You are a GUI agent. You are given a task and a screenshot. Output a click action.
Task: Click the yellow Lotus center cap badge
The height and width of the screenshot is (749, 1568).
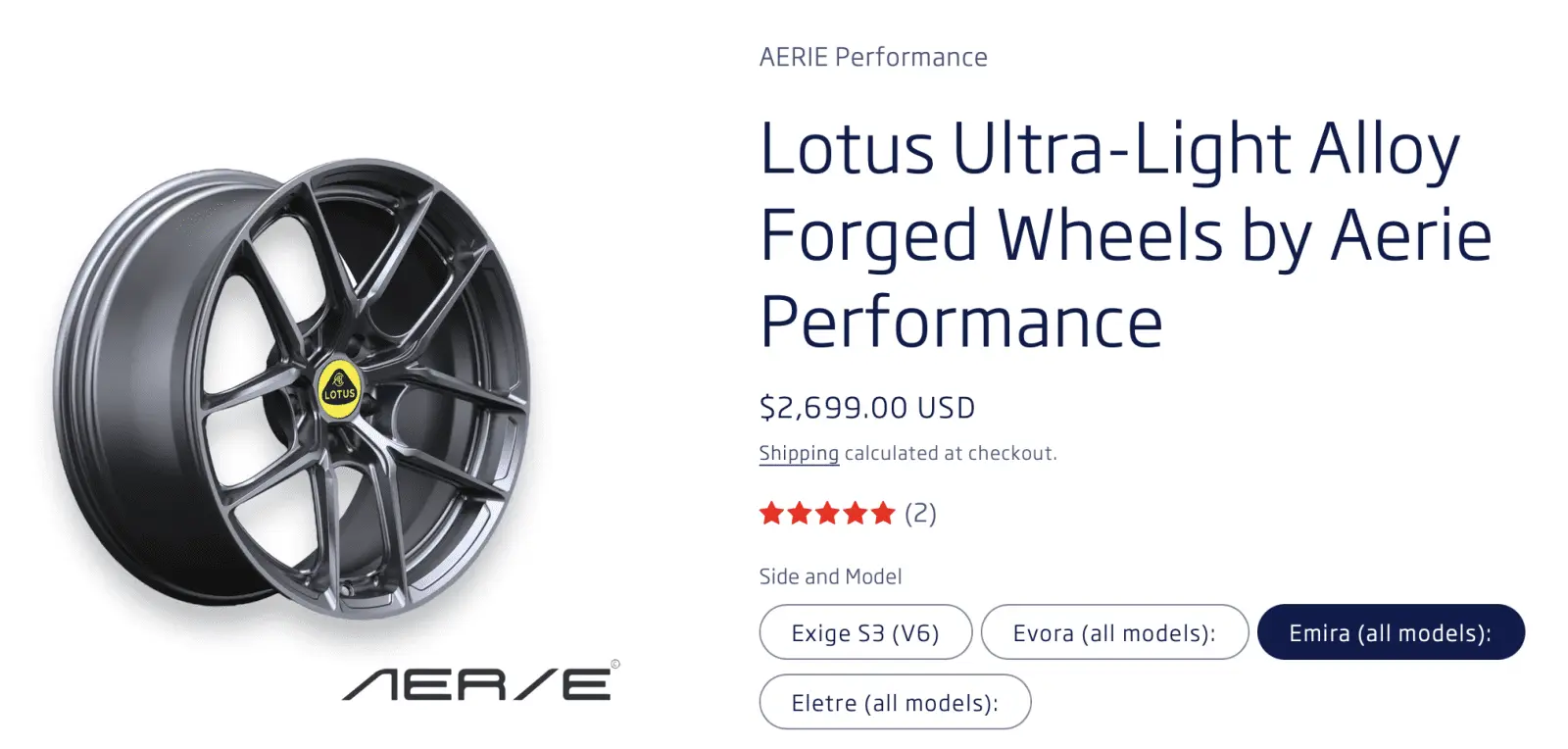point(340,389)
